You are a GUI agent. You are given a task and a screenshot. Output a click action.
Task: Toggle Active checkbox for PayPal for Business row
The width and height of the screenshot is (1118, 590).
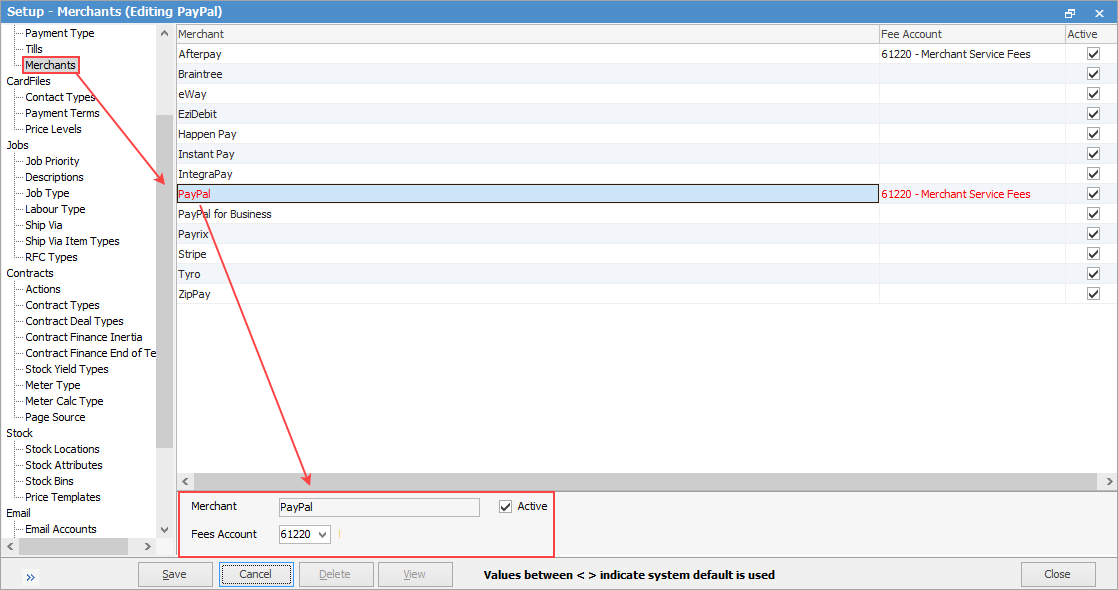[x=1093, y=213]
